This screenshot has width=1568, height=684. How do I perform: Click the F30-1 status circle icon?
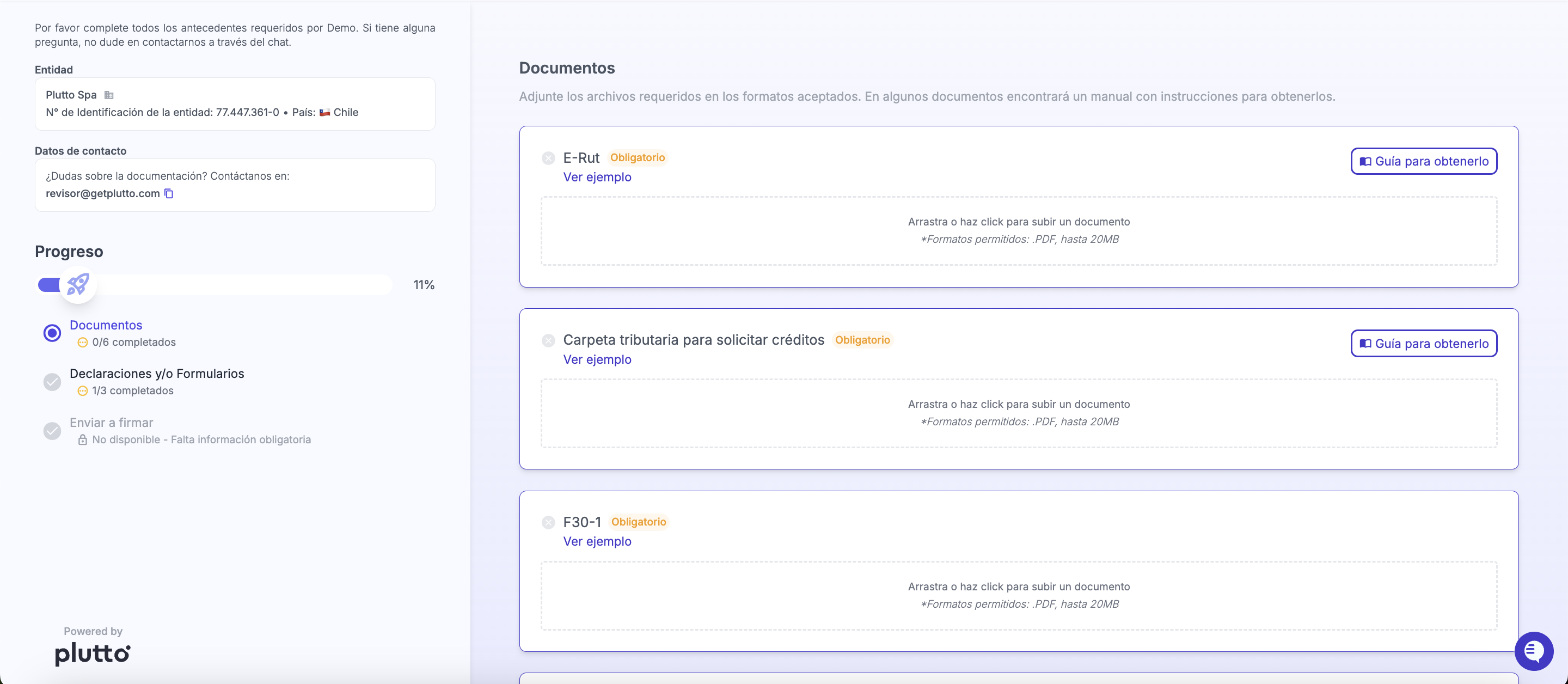(548, 523)
